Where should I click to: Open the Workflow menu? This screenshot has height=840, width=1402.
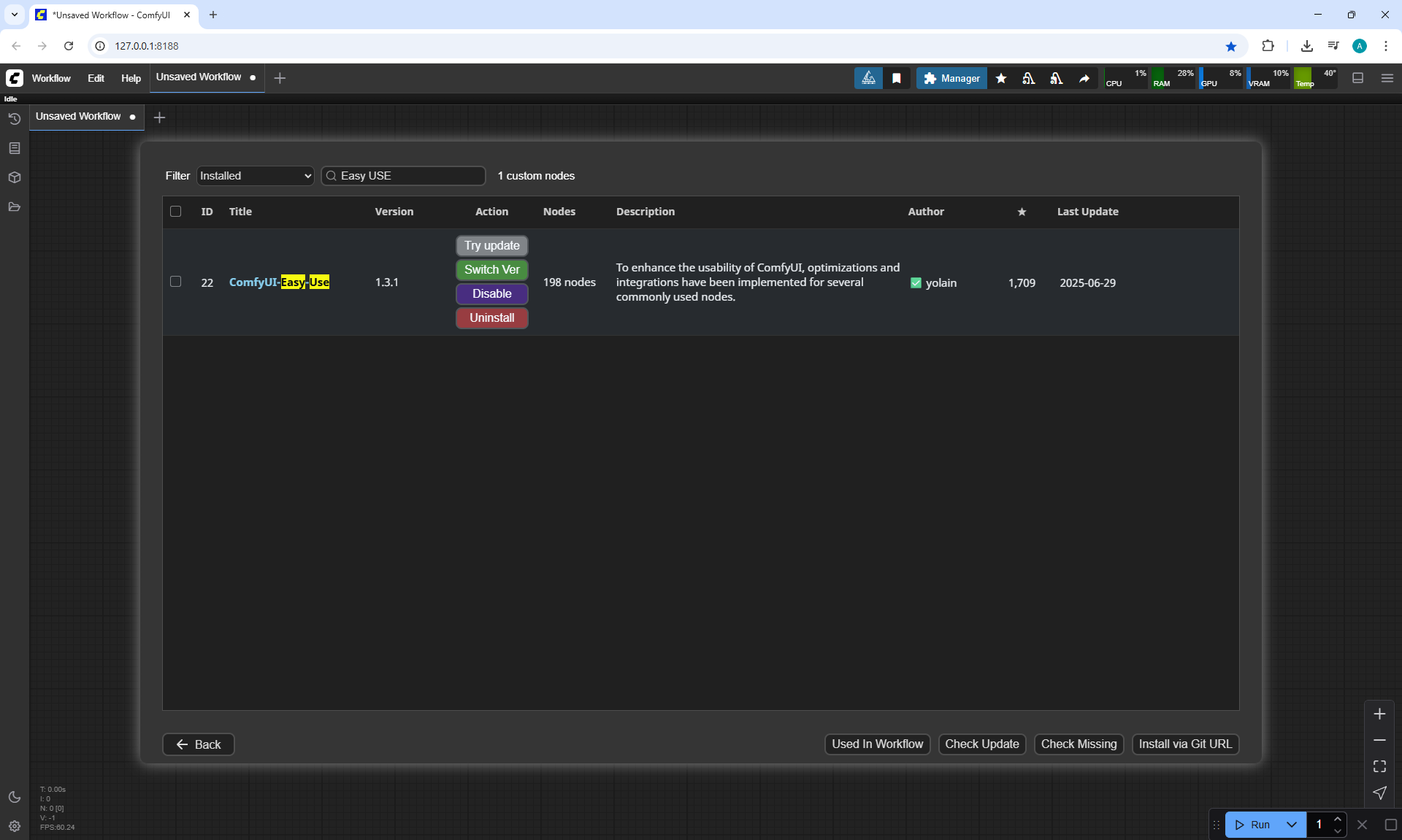pos(51,78)
